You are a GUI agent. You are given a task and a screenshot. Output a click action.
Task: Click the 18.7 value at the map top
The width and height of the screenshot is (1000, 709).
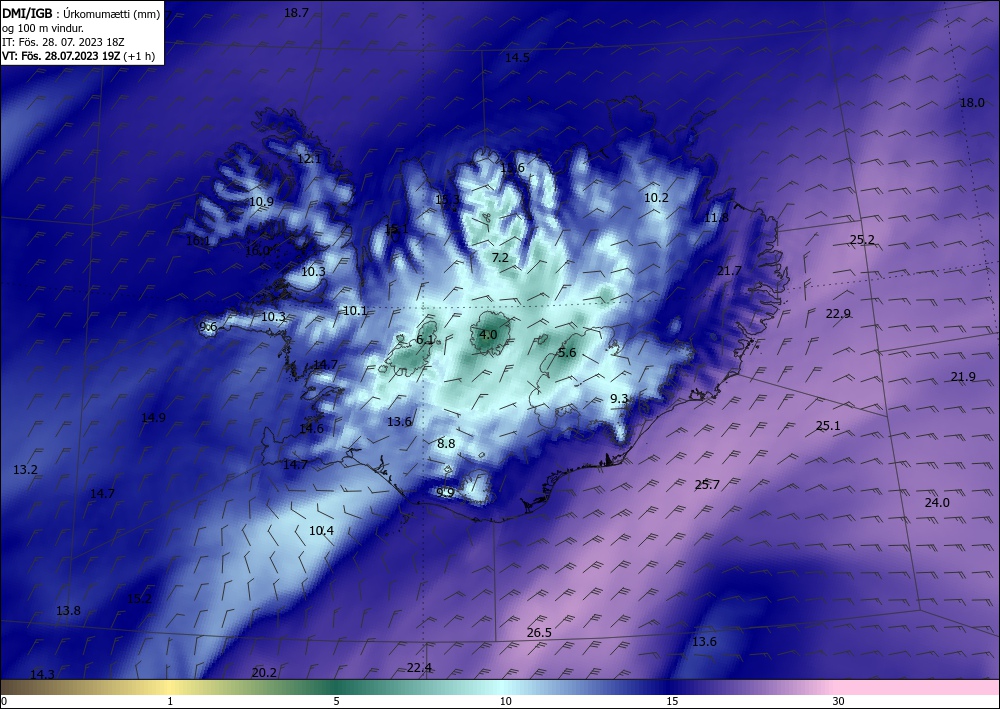pos(296,13)
